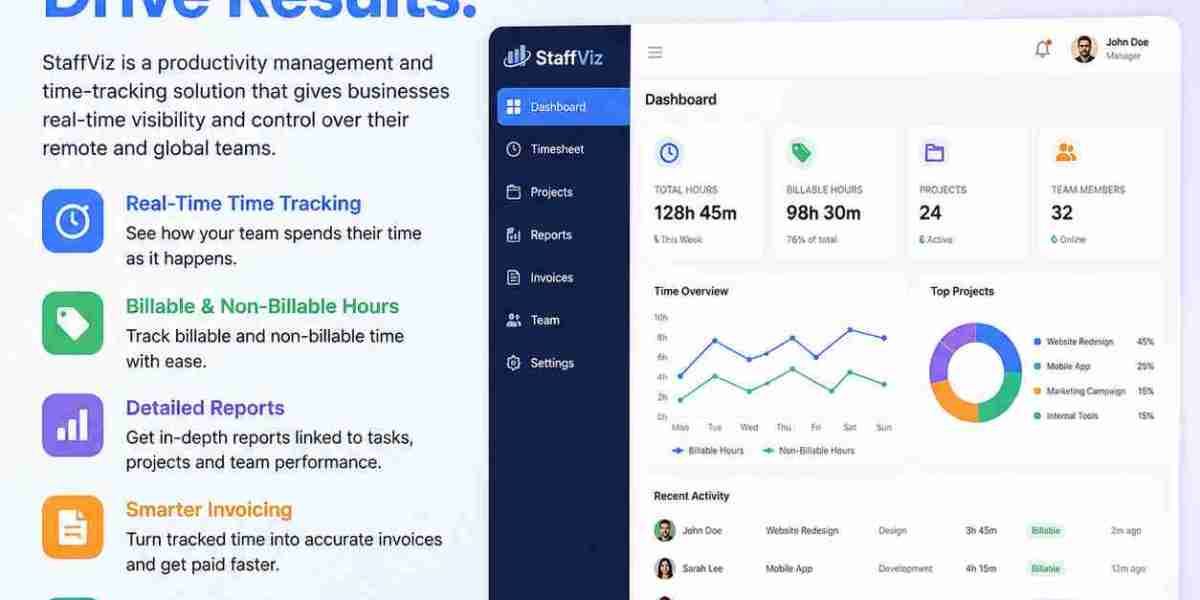This screenshot has width=1200, height=600.
Task: Click the Non-Billable Hours chart legend entry
Action: [x=808, y=451]
